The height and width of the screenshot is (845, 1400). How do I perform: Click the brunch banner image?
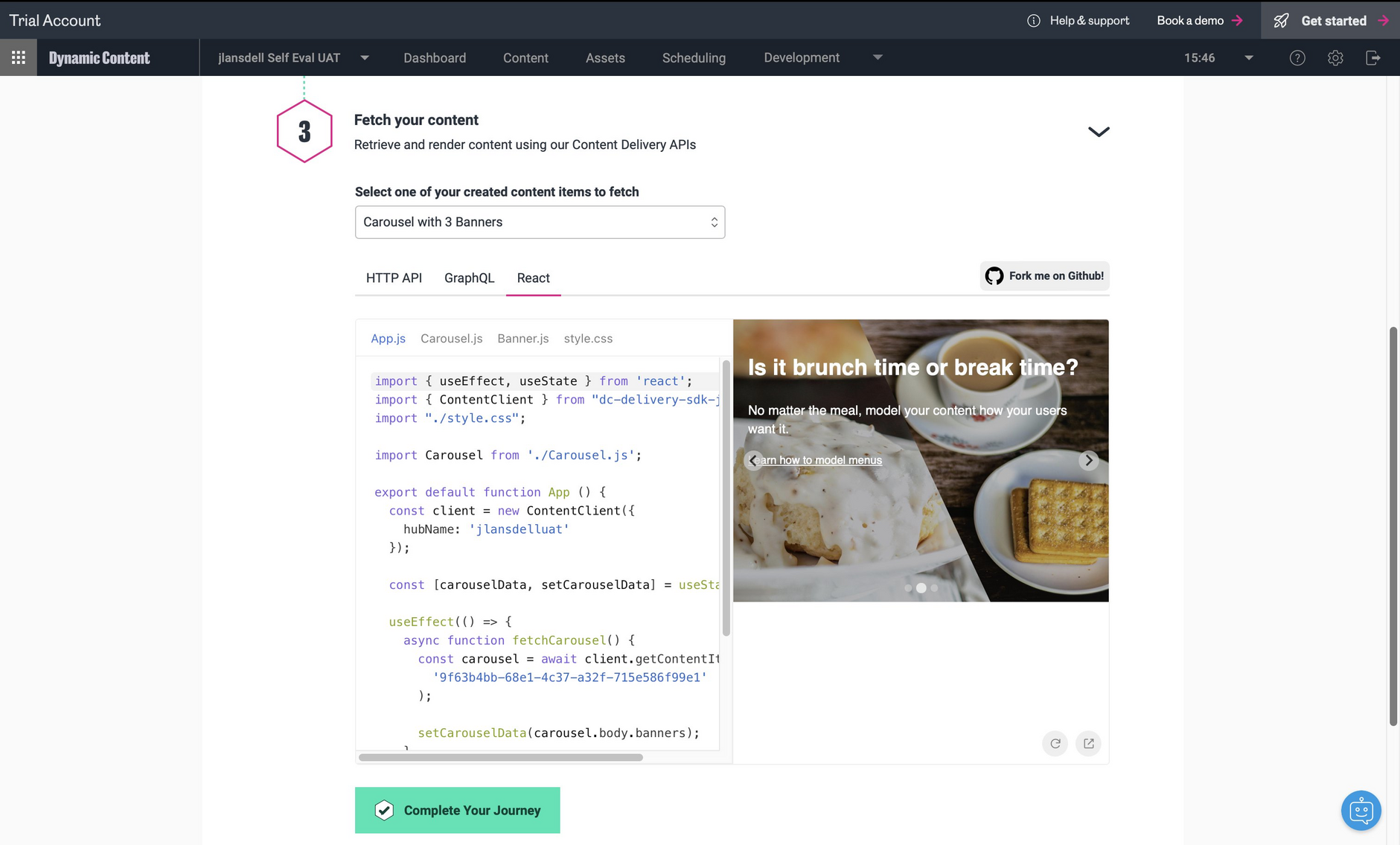921,460
